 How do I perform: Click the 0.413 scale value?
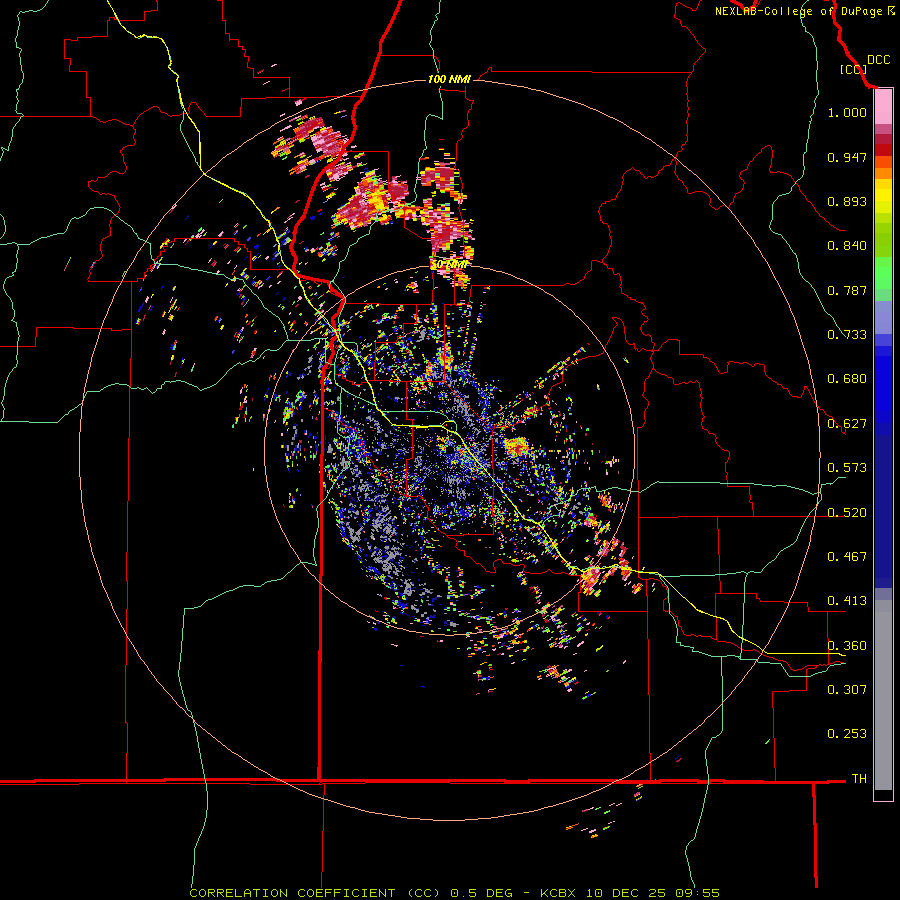[847, 601]
